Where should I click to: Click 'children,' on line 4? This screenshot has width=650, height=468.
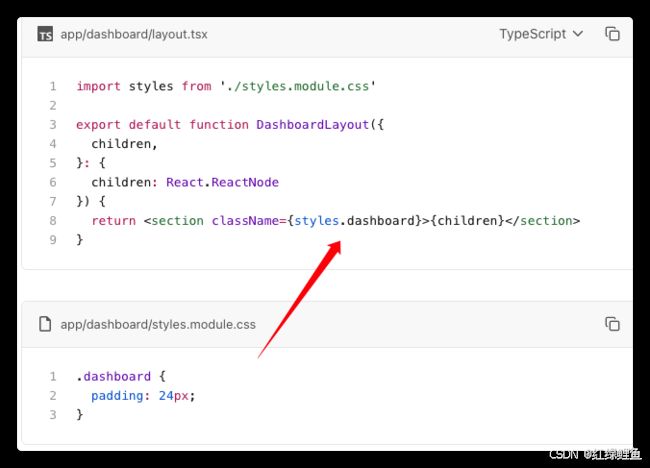[x=124, y=144]
